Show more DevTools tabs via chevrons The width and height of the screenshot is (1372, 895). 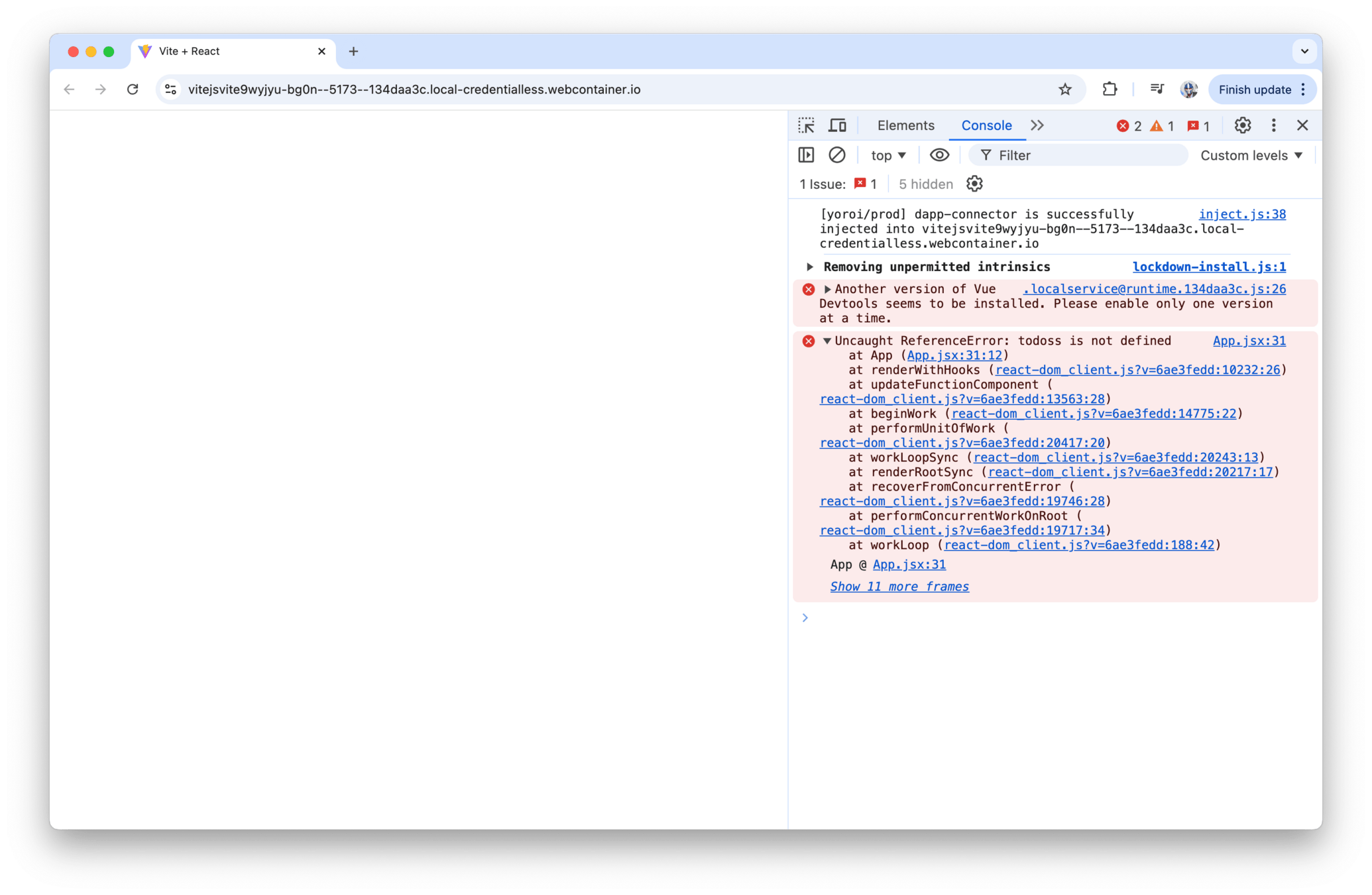point(1037,125)
